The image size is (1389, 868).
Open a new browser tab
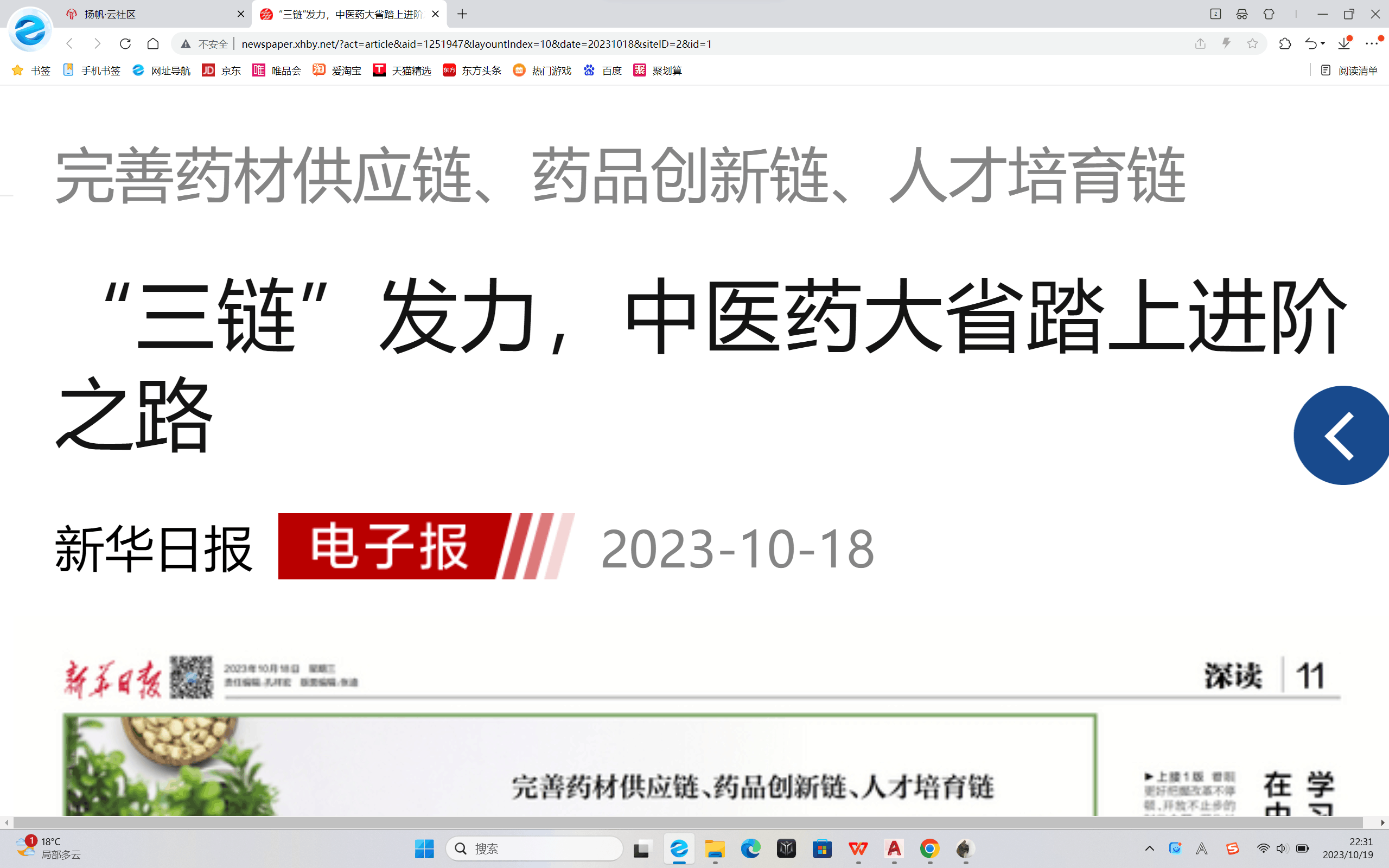(462, 14)
